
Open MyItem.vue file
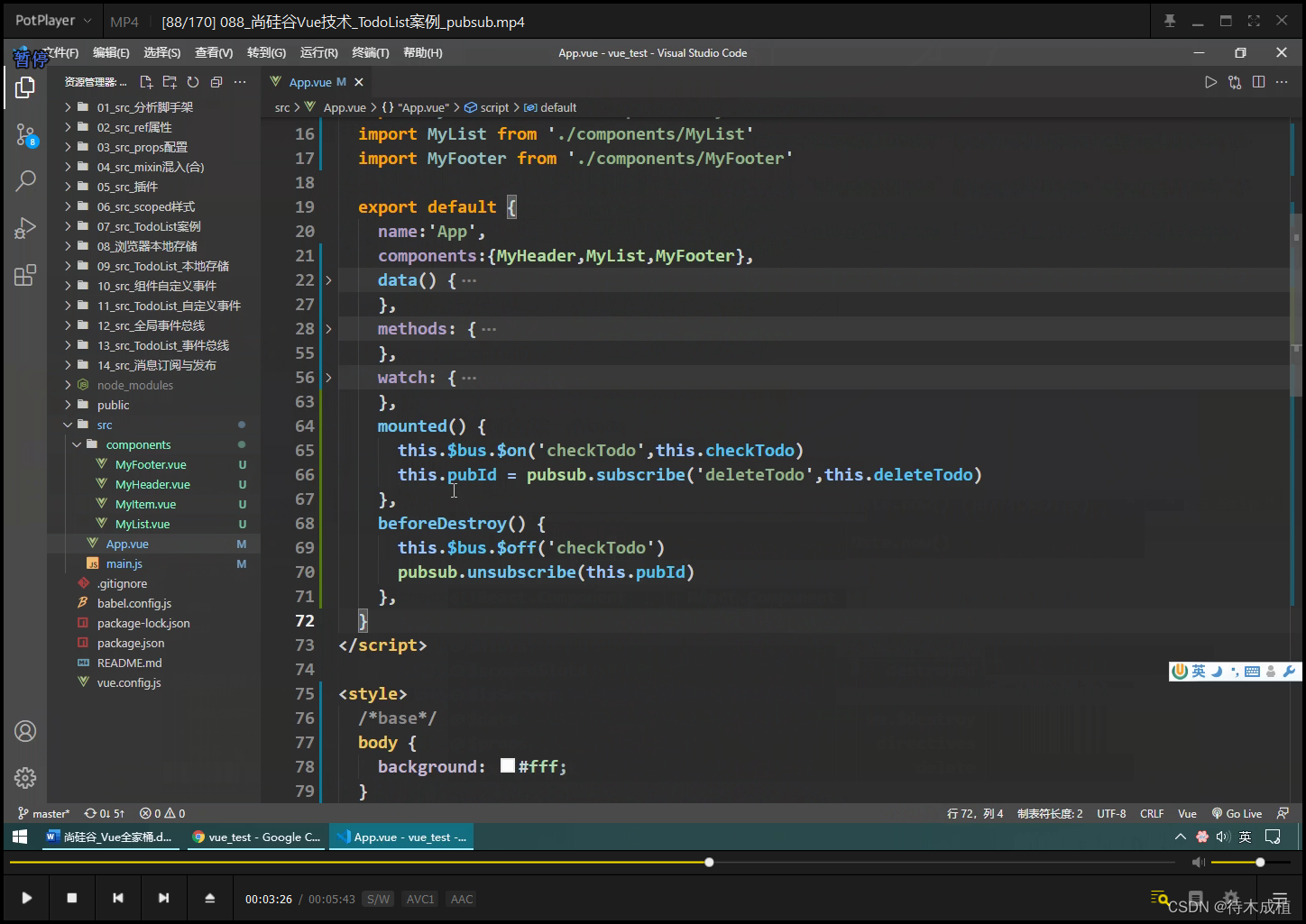pos(145,504)
